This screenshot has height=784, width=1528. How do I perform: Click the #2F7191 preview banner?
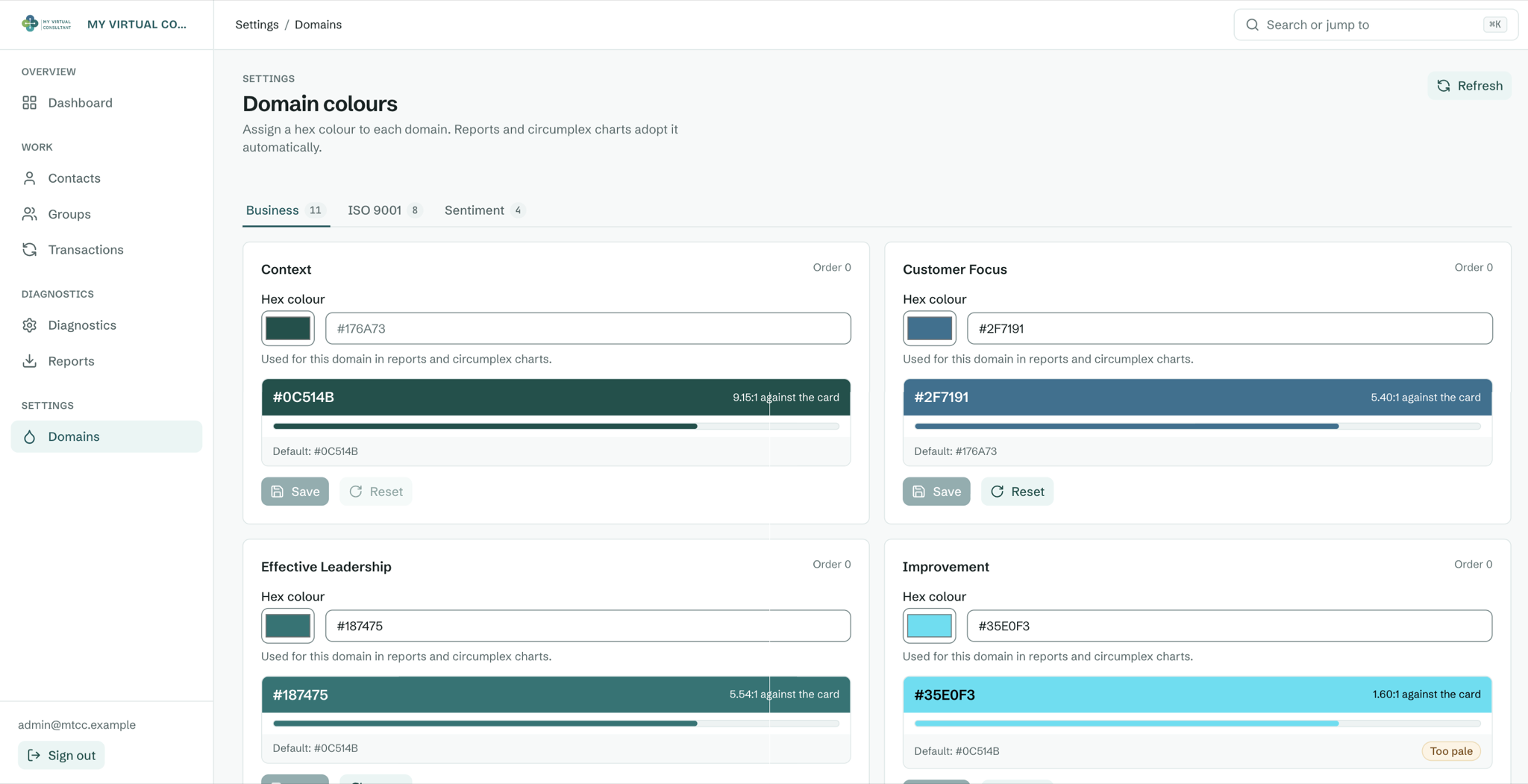pyautogui.click(x=1197, y=397)
